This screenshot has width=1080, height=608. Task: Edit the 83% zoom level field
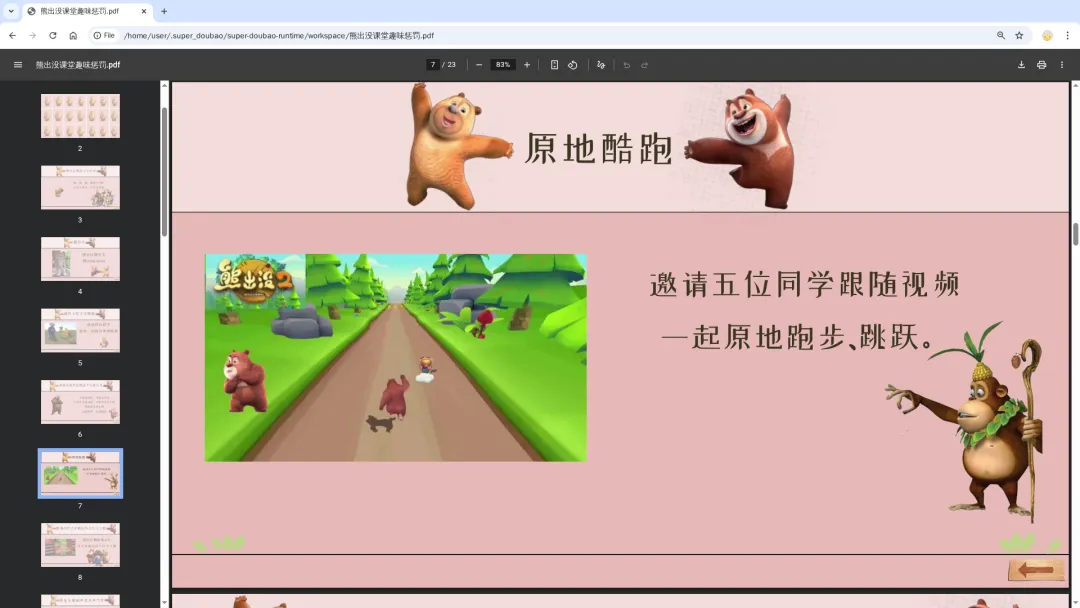(x=503, y=65)
